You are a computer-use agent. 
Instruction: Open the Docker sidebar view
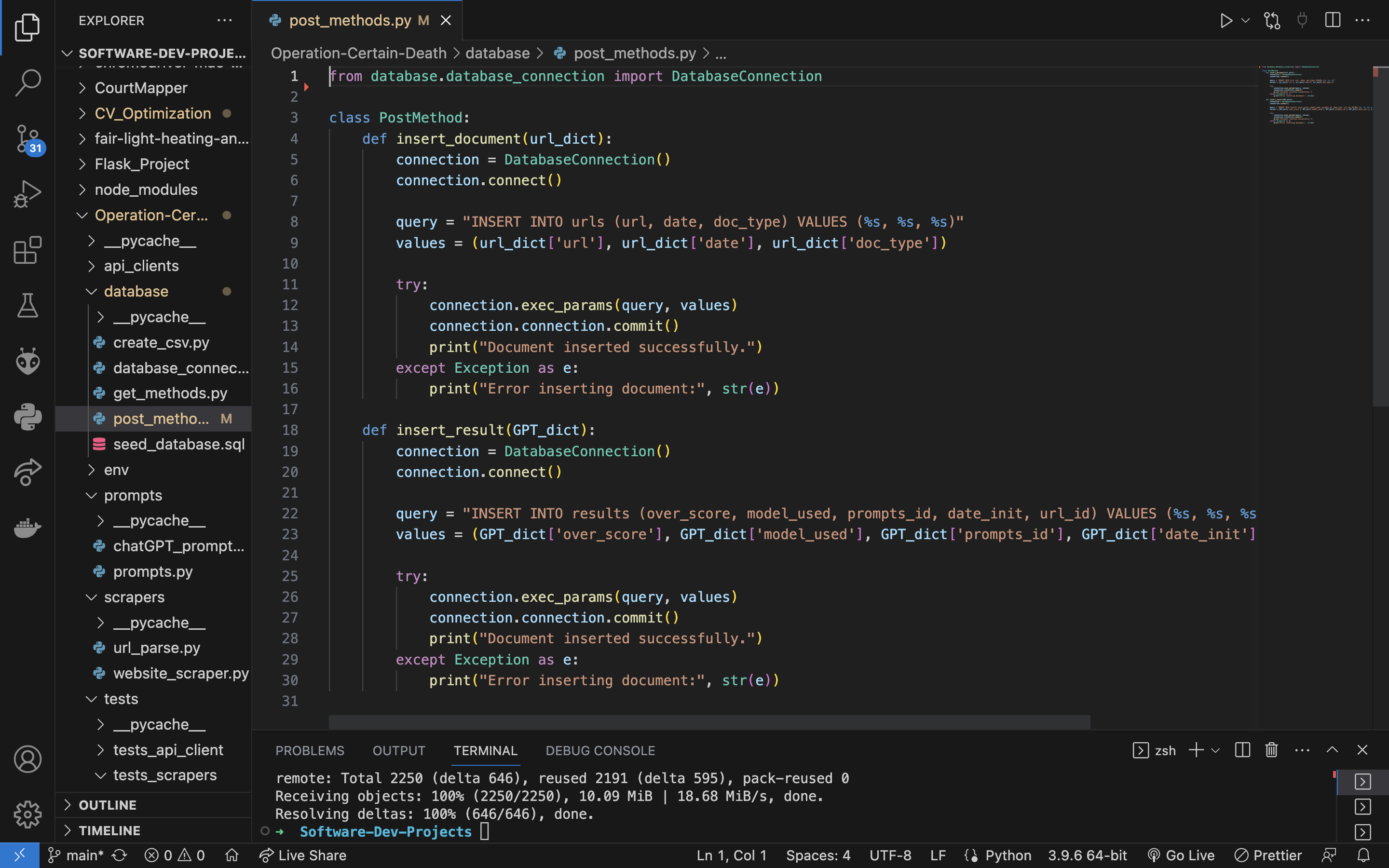click(x=27, y=527)
